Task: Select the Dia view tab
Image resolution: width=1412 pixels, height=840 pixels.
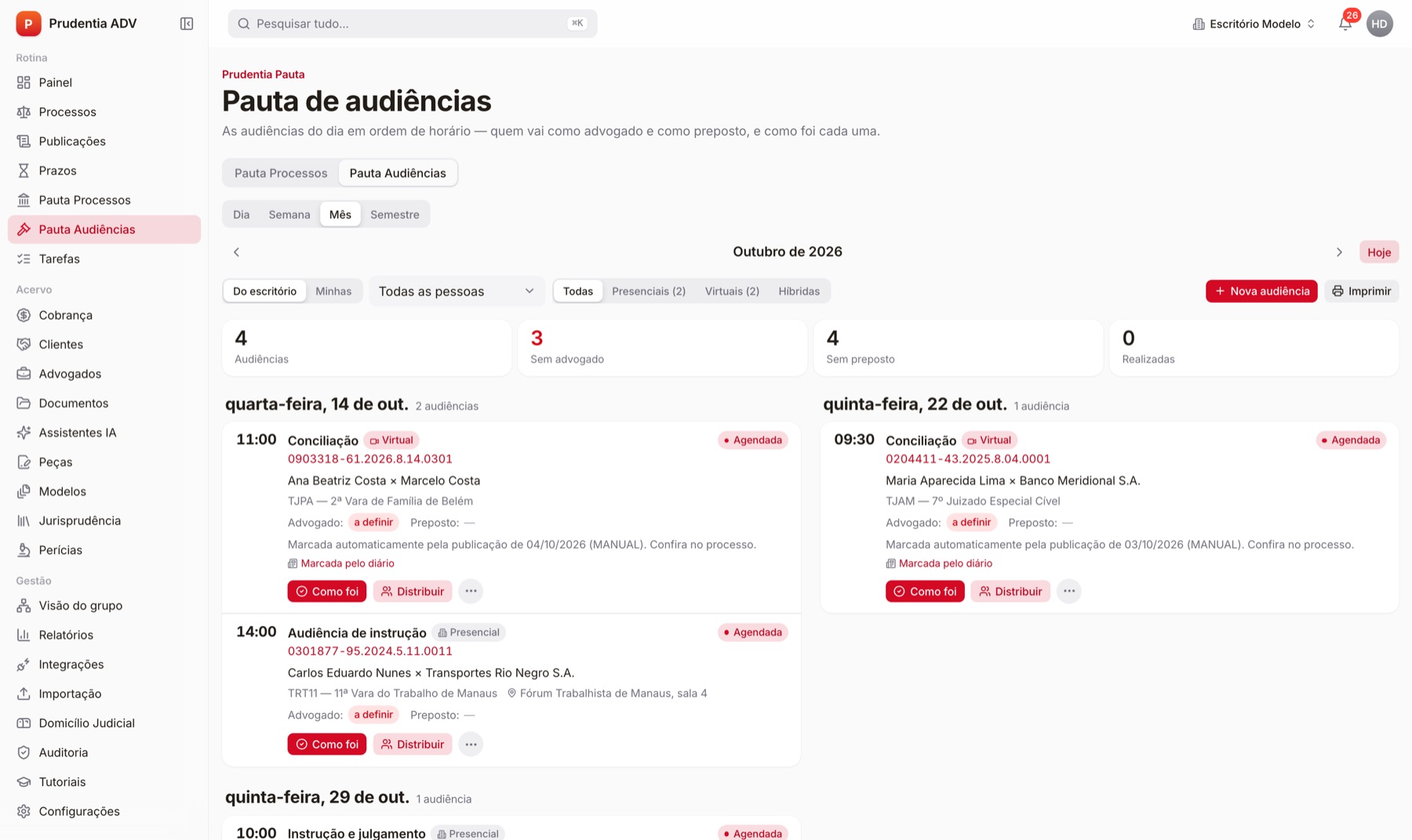Action: (x=241, y=214)
